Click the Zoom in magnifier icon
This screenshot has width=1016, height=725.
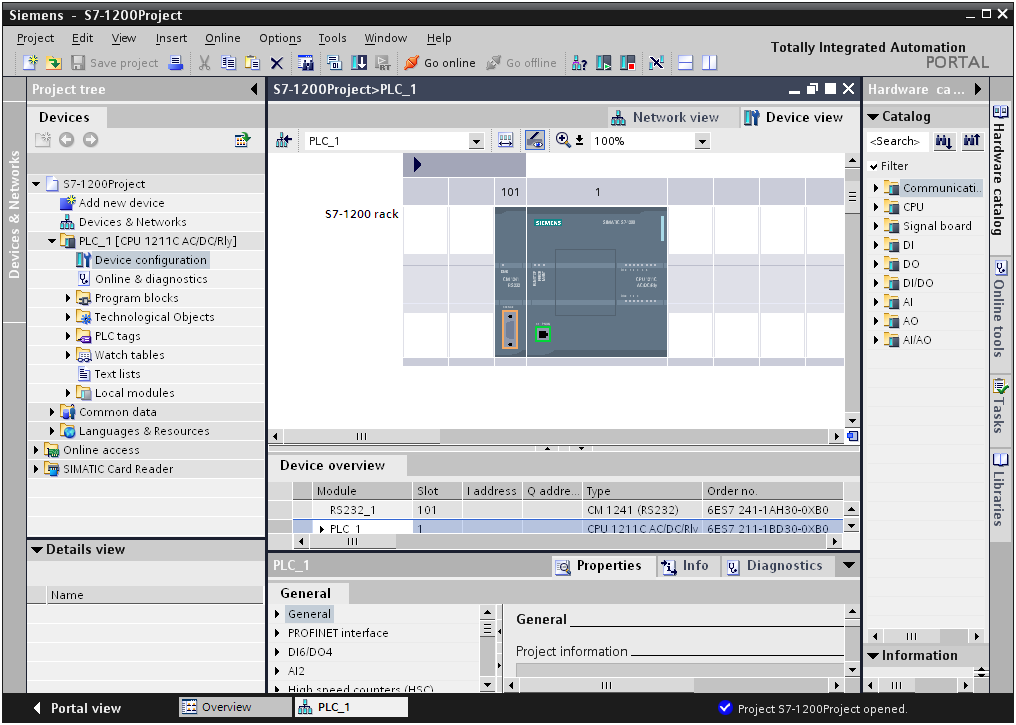(563, 140)
